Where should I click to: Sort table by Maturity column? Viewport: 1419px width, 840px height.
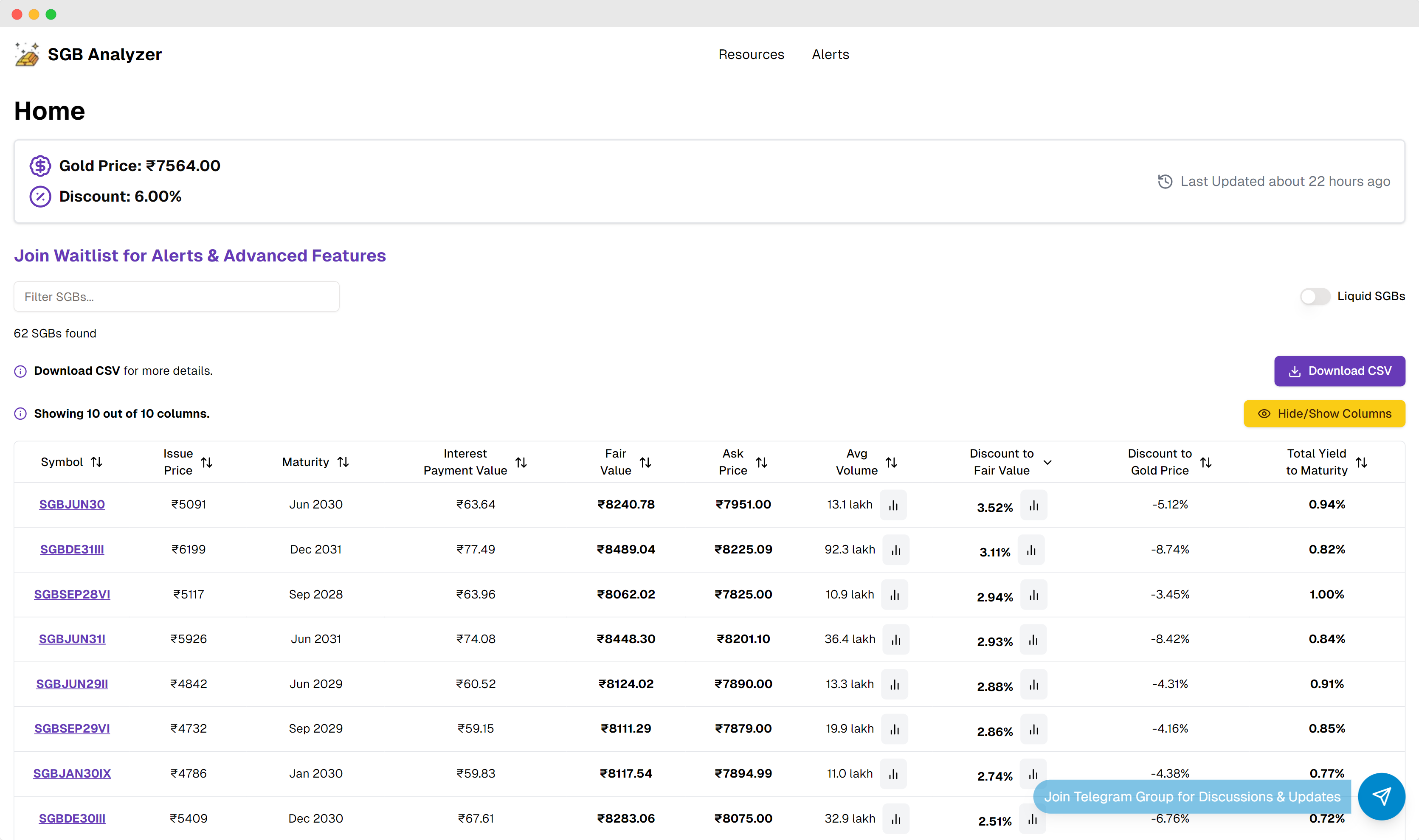coord(343,462)
